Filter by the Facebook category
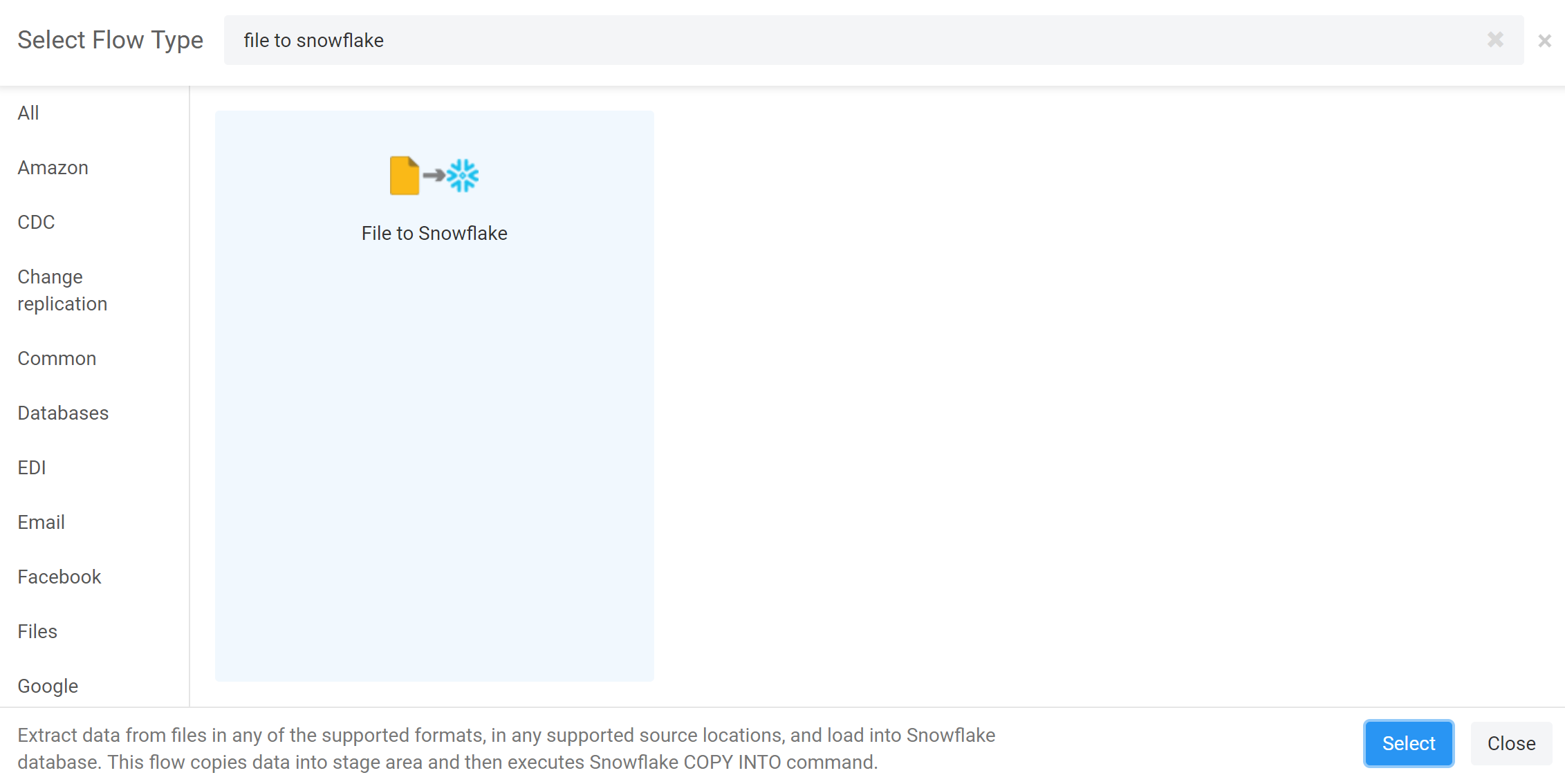This screenshot has height=784, width=1565. pos(59,577)
